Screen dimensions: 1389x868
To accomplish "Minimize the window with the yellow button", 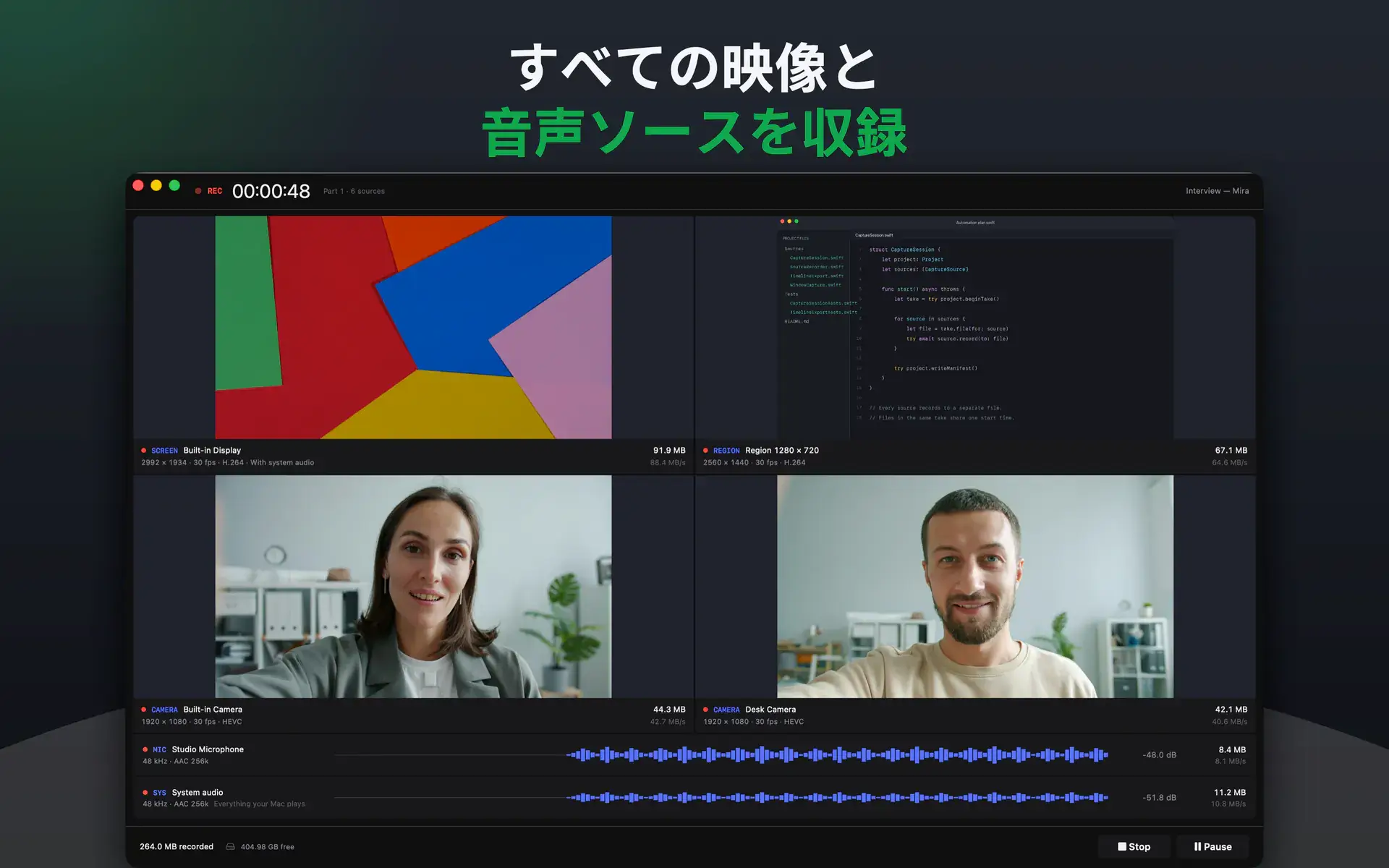I will click(x=156, y=185).
